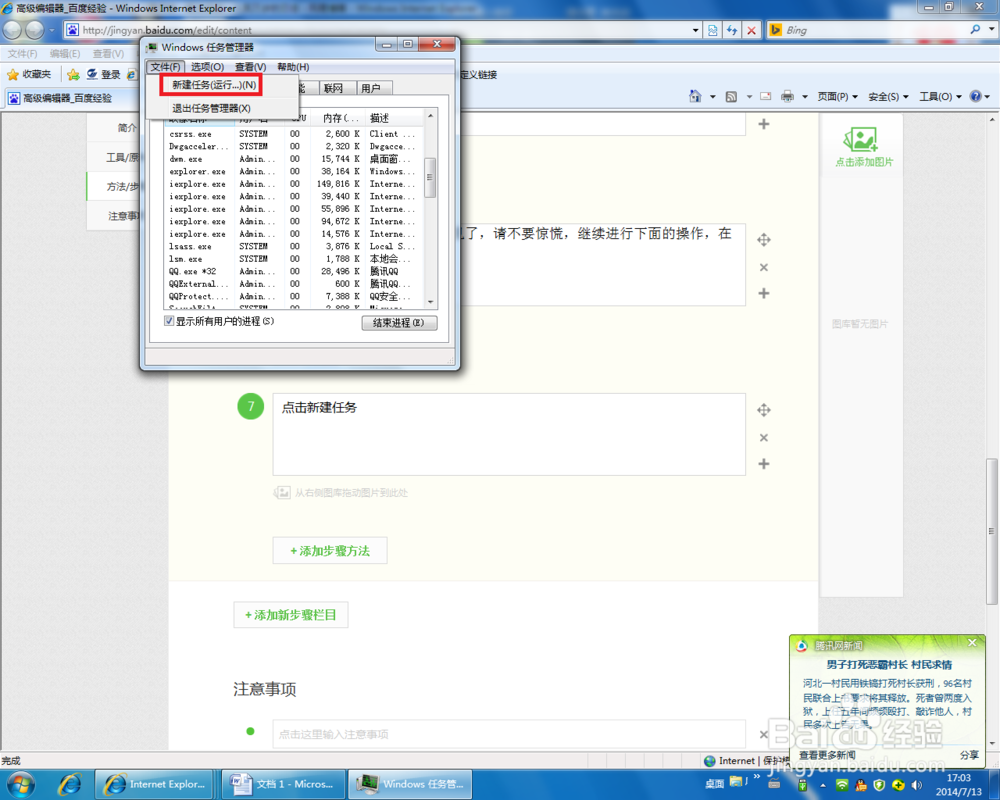The image size is (1000, 800).
Task: Open the address bar history dropdown arrow
Action: [695, 30]
